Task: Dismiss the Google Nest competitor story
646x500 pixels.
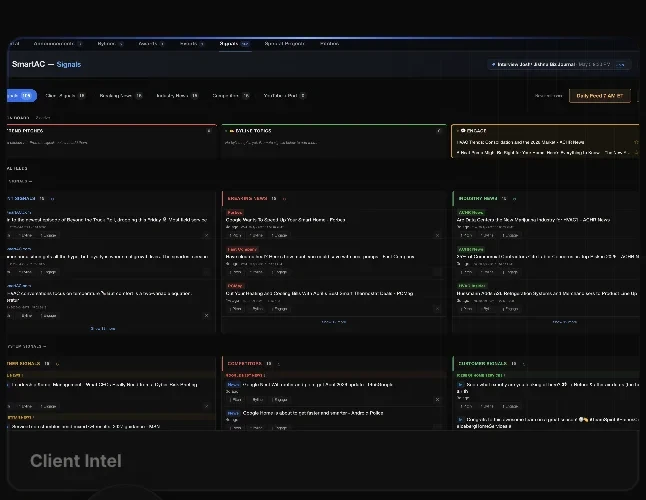Action: pyautogui.click(x=438, y=400)
